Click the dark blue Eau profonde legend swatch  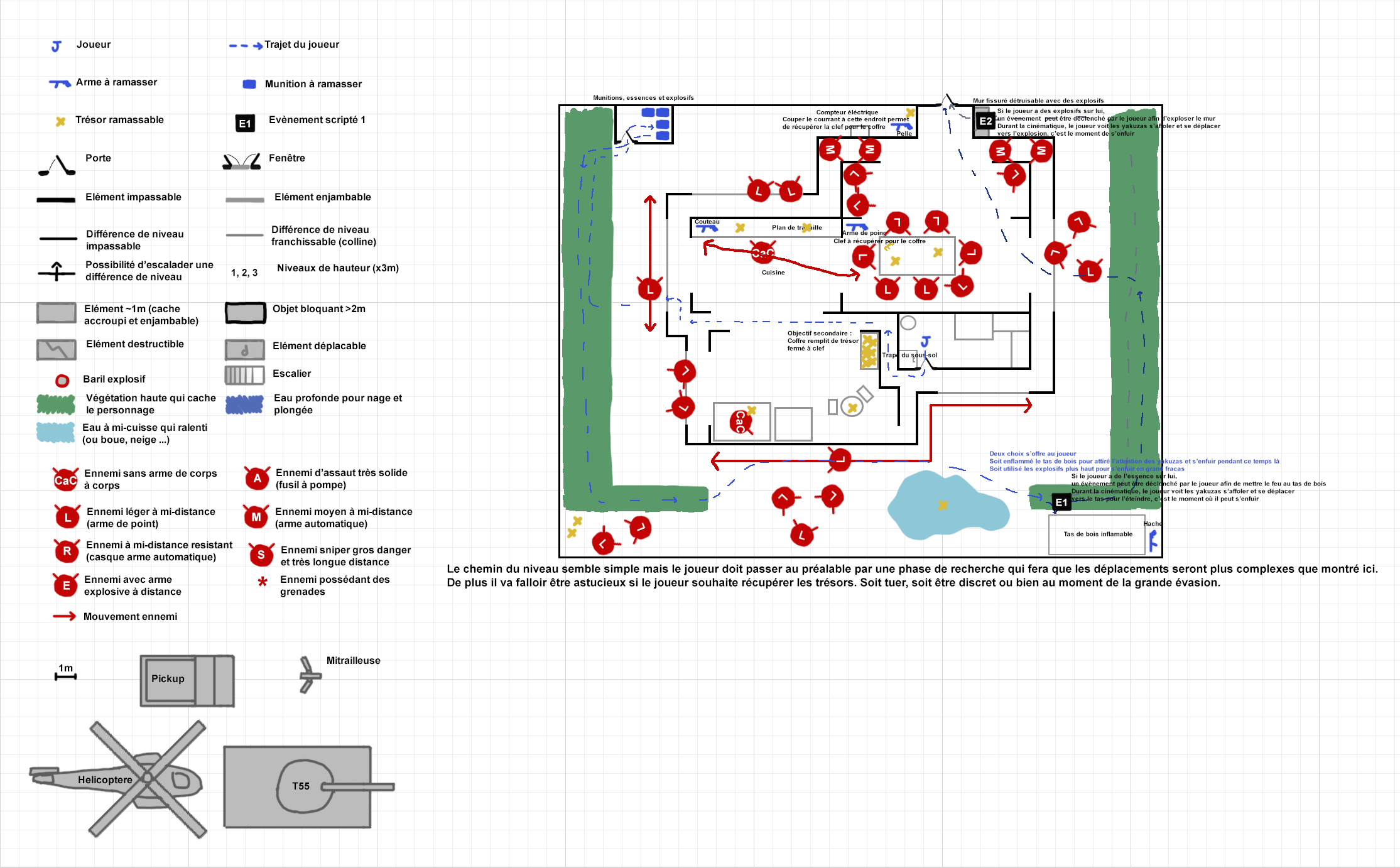[244, 404]
